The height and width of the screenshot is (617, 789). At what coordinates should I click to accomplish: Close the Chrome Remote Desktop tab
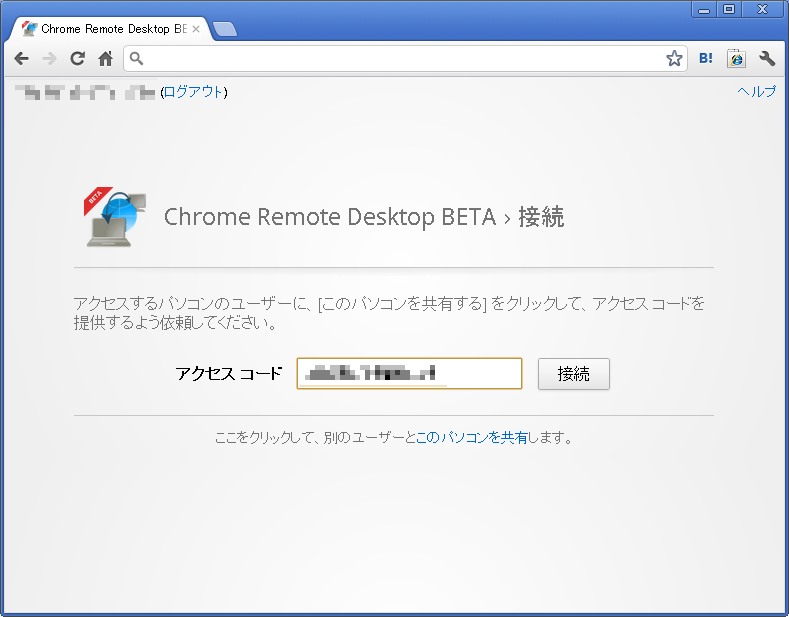coord(196,29)
